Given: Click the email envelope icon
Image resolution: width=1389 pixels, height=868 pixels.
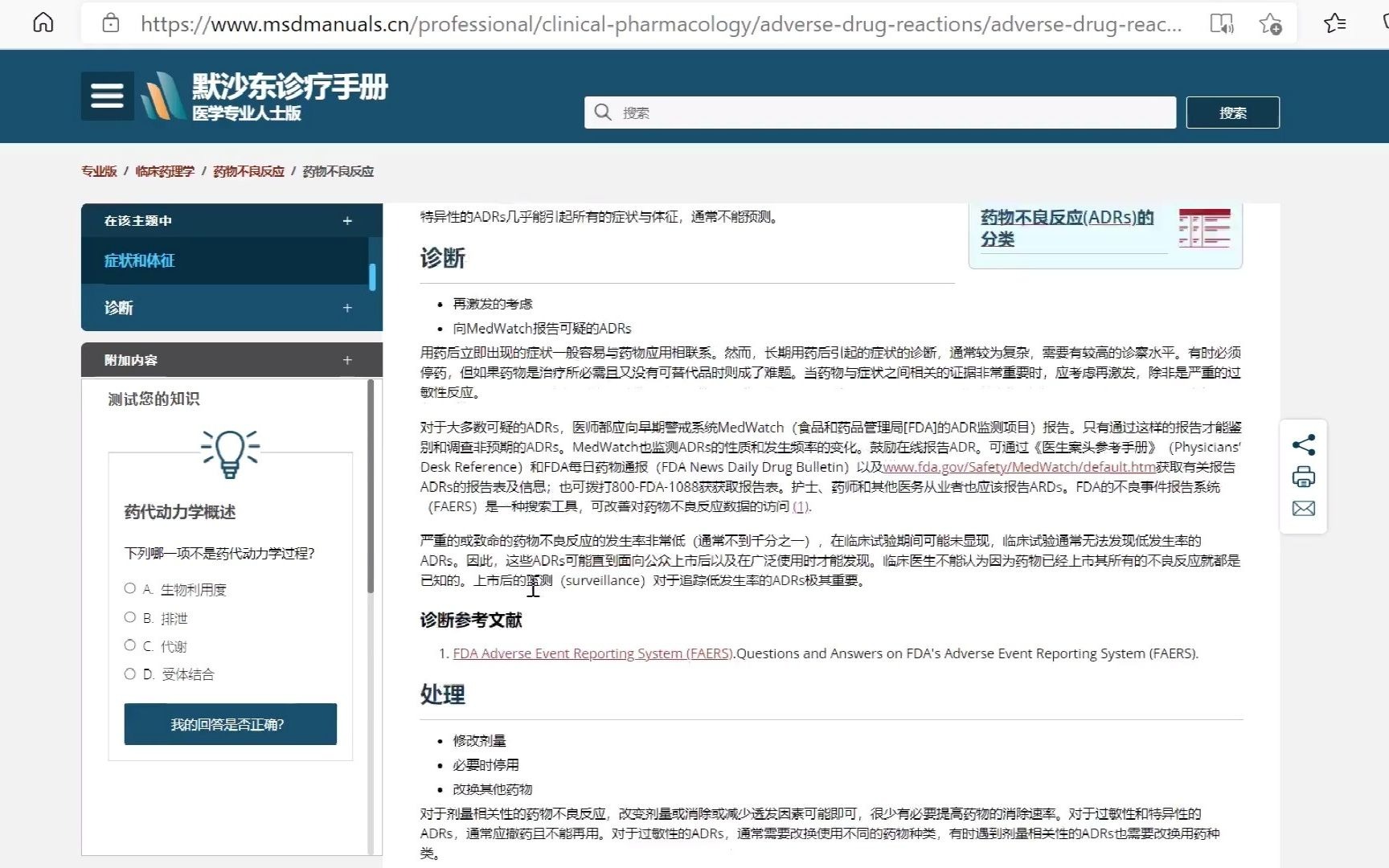Looking at the screenshot, I should [1303, 508].
